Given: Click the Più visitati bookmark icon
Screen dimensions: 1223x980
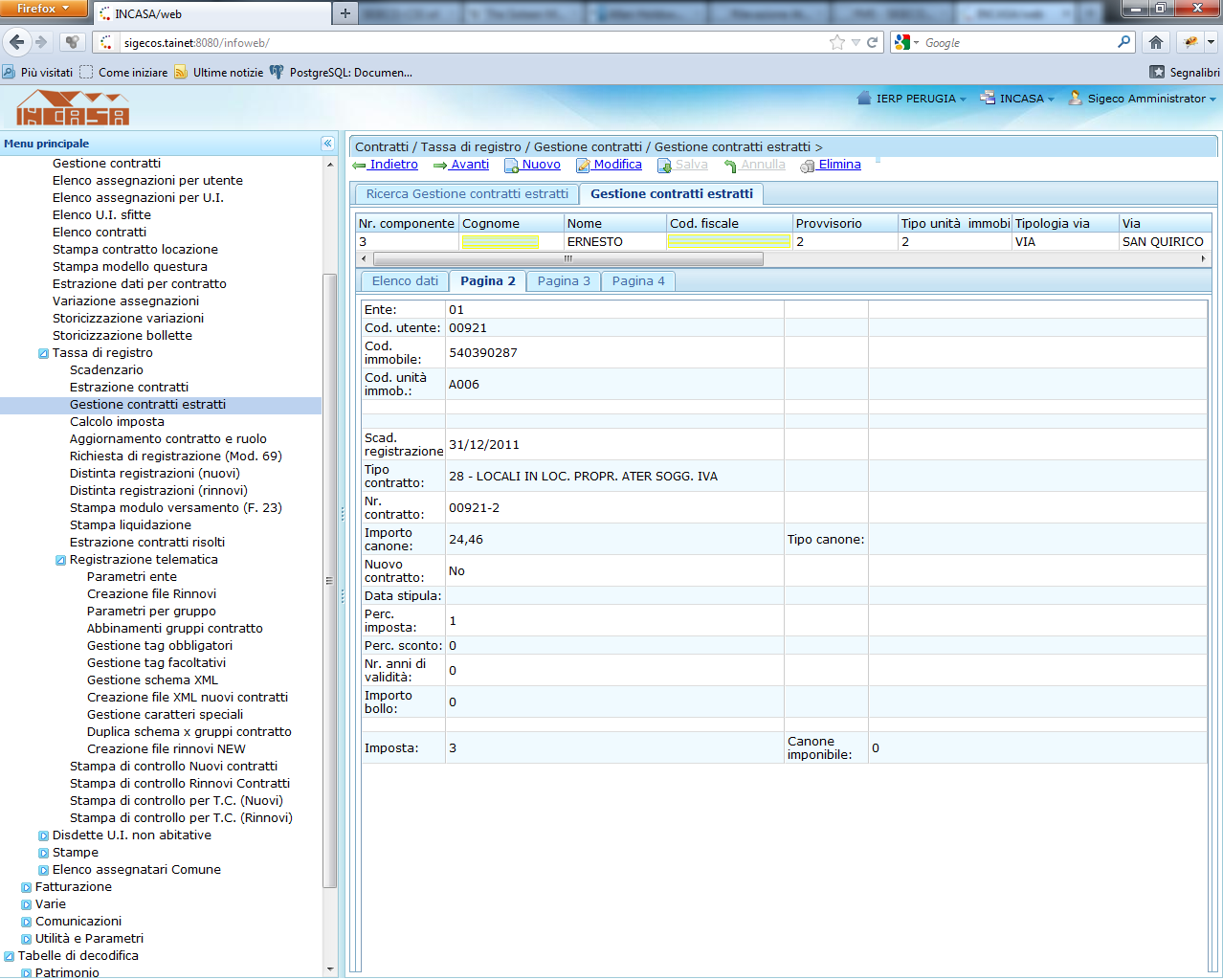Looking at the screenshot, I should point(9,72).
